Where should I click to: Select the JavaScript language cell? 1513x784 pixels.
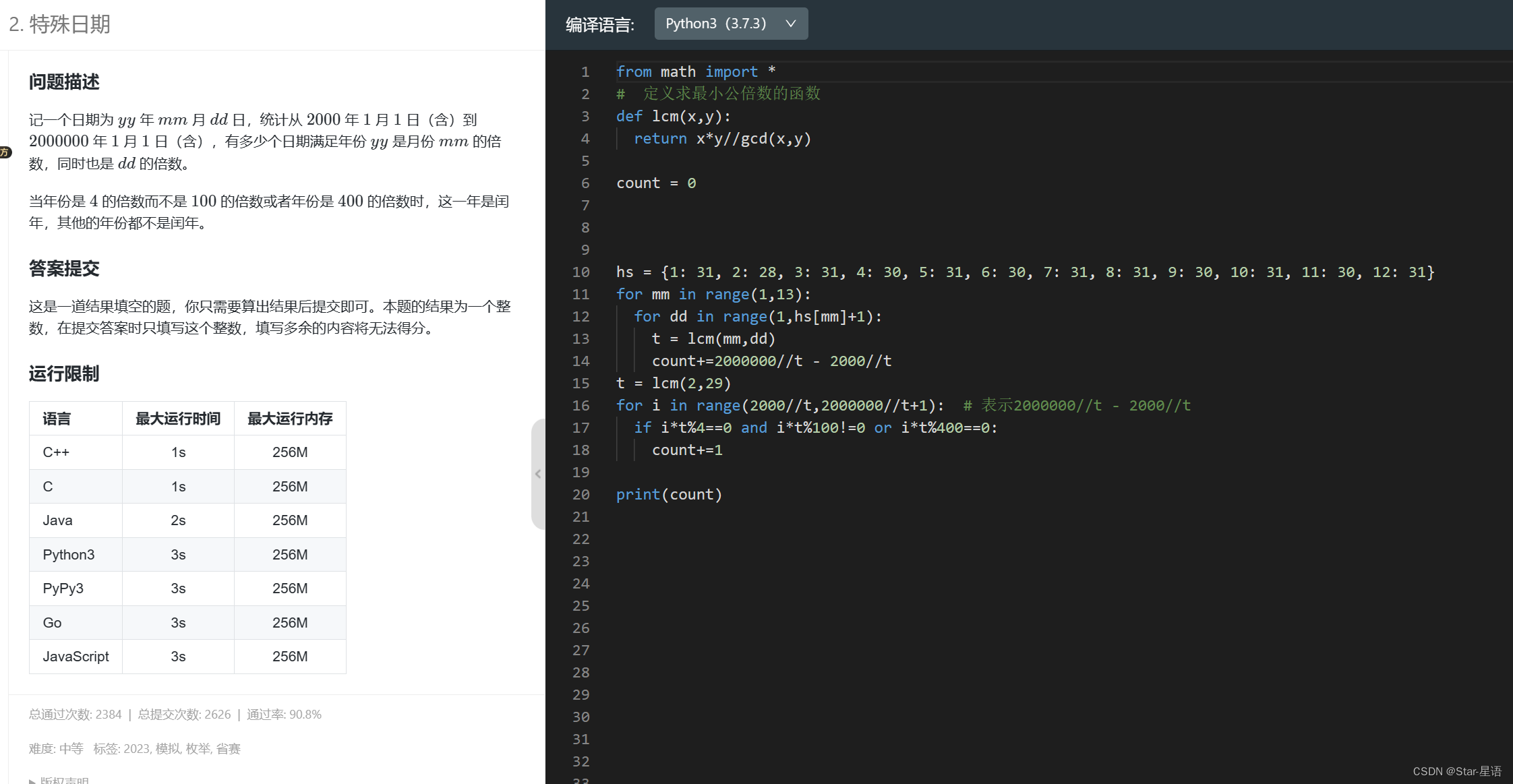point(76,657)
